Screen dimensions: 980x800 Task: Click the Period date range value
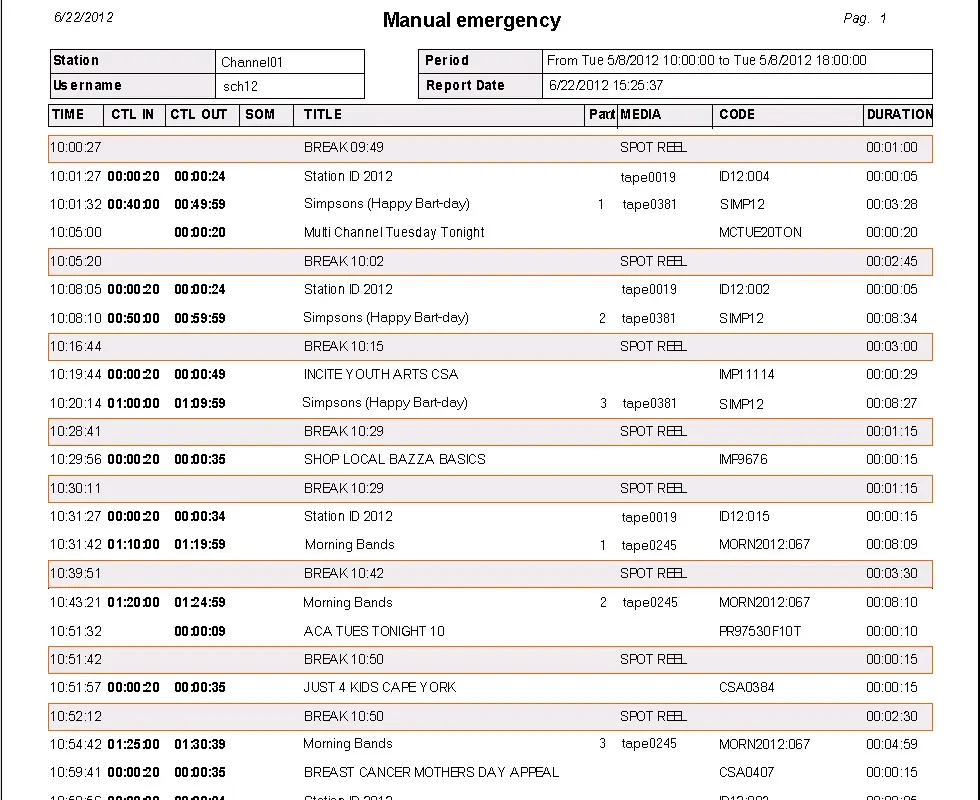coord(706,60)
